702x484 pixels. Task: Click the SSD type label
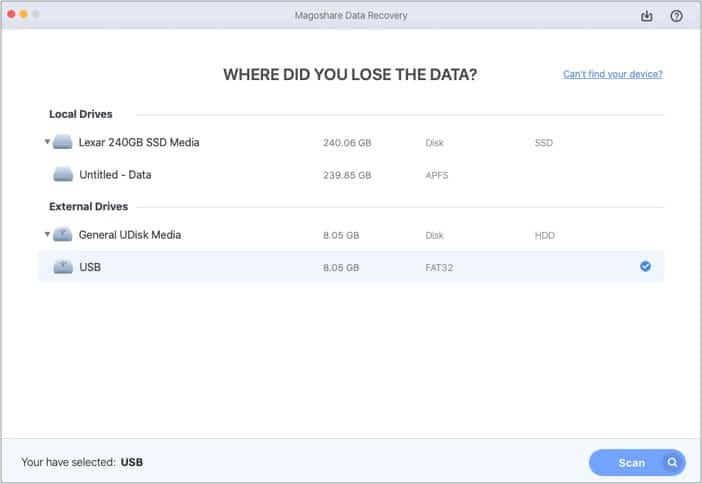pyautogui.click(x=544, y=143)
